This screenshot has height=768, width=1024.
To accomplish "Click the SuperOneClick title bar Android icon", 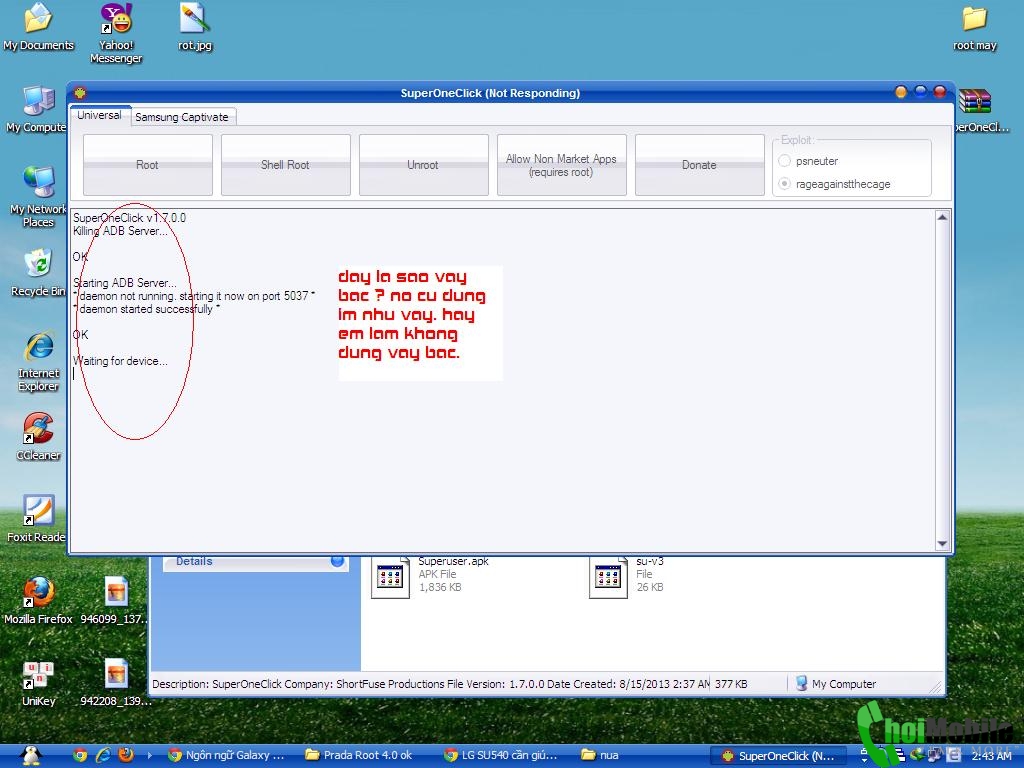I will pyautogui.click(x=80, y=93).
